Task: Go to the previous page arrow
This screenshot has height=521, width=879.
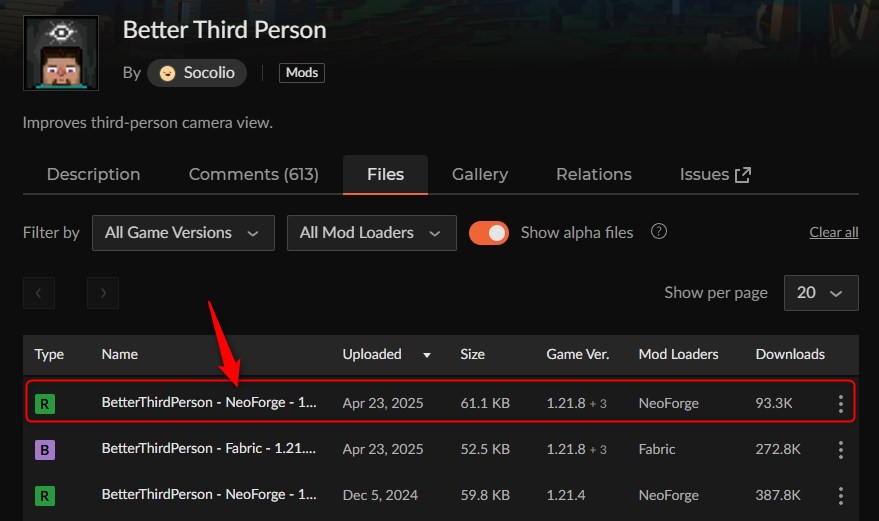Action: [x=39, y=293]
